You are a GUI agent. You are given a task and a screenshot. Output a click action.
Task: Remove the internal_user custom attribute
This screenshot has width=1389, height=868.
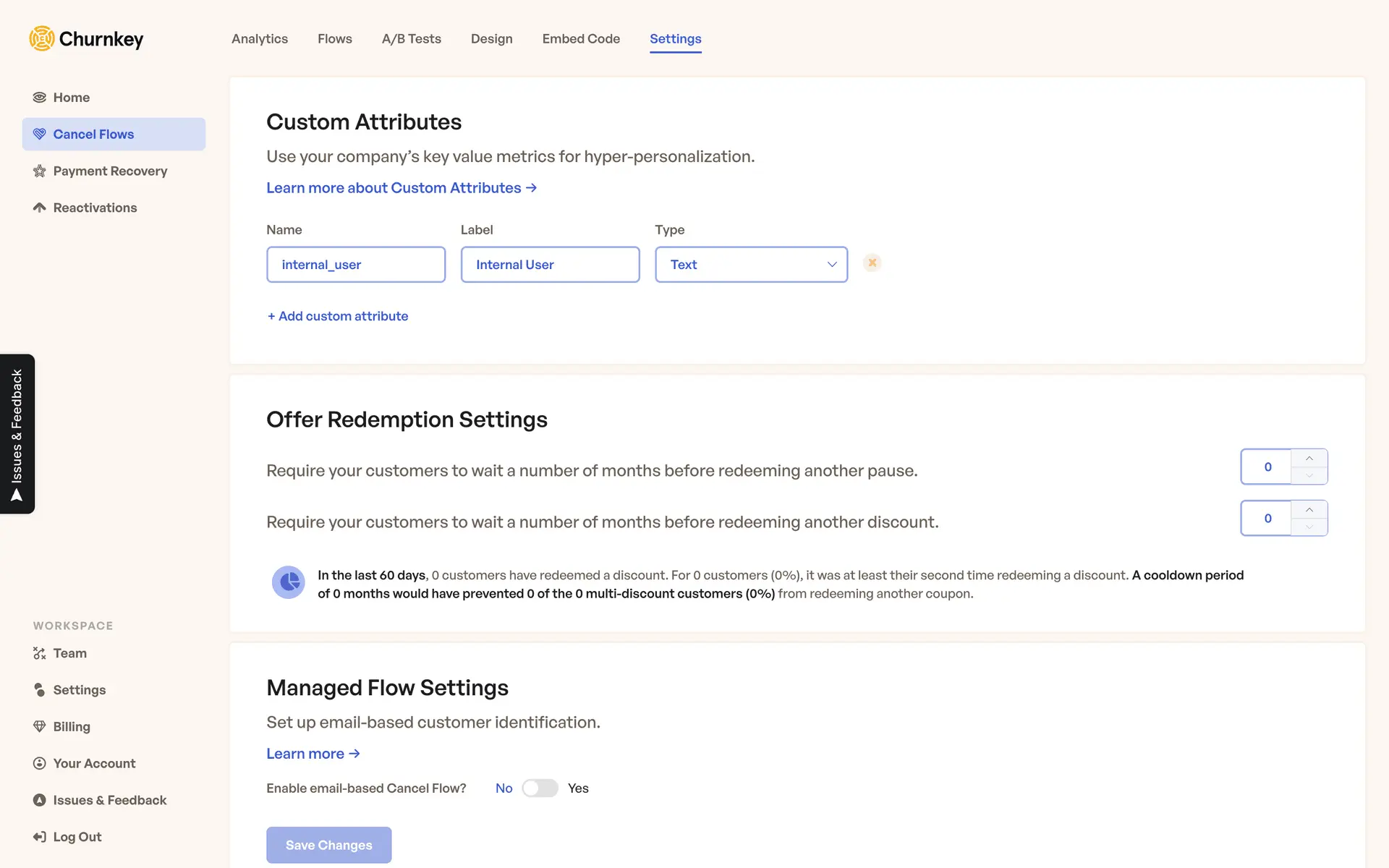point(872,263)
